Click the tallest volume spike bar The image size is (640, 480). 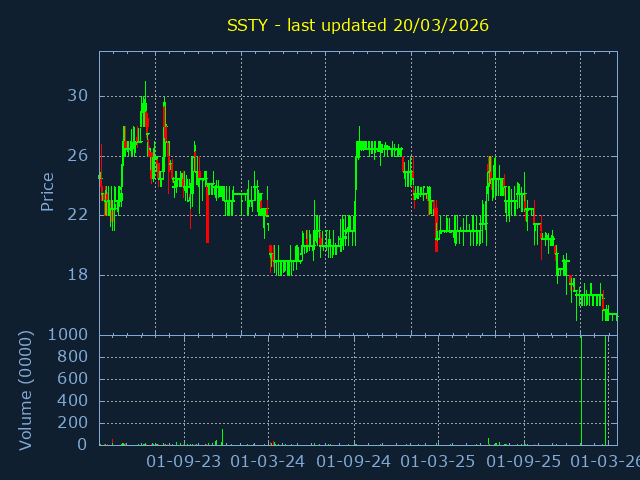581,390
